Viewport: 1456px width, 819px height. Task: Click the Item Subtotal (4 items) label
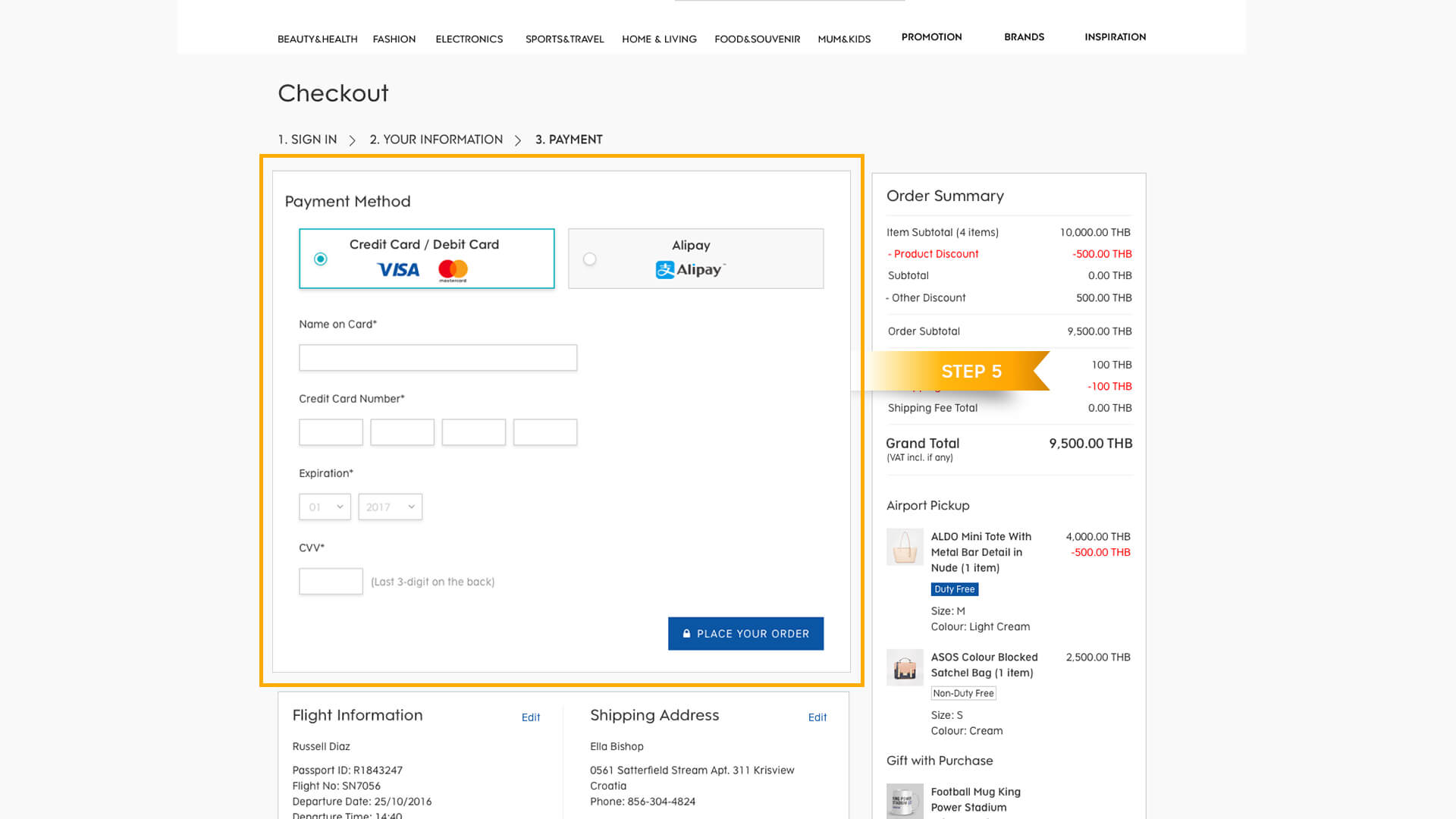coord(943,233)
